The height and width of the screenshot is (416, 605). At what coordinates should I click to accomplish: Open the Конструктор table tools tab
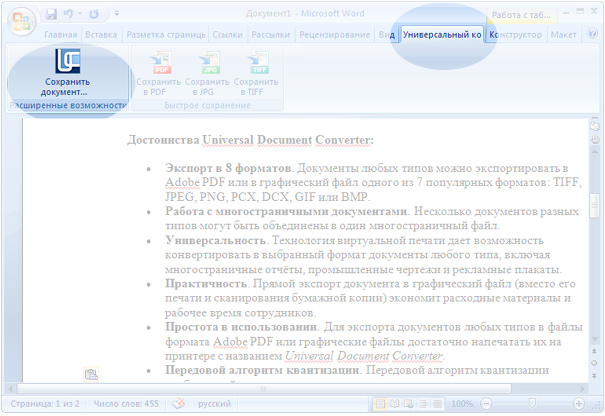[x=515, y=35]
